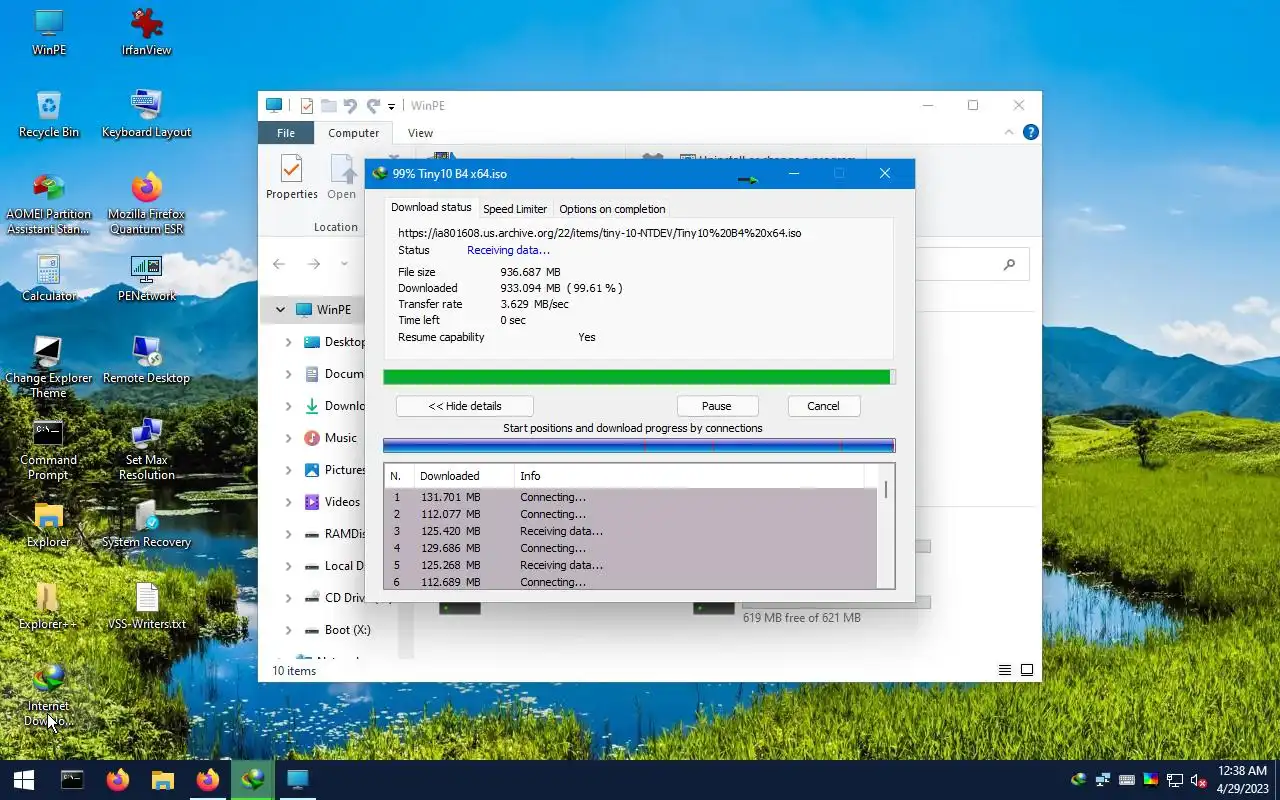This screenshot has width=1280, height=800.
Task: Expand the Pictures tree node
Action: coord(288,470)
